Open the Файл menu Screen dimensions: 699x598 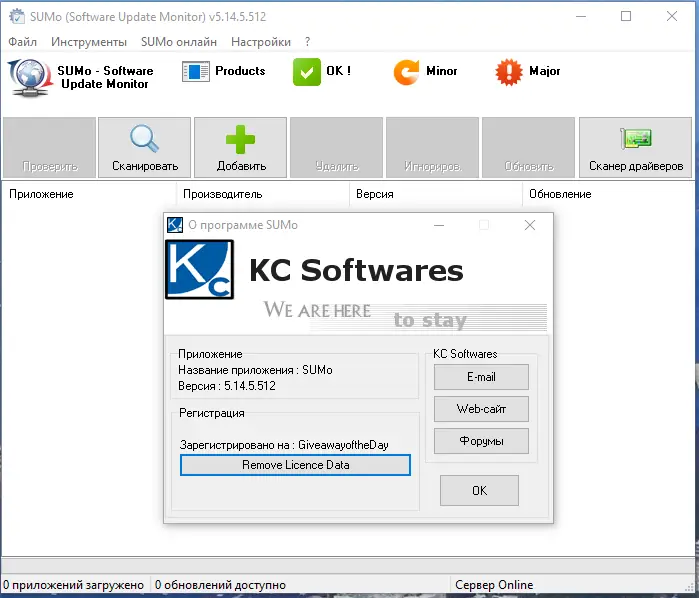click(x=22, y=42)
